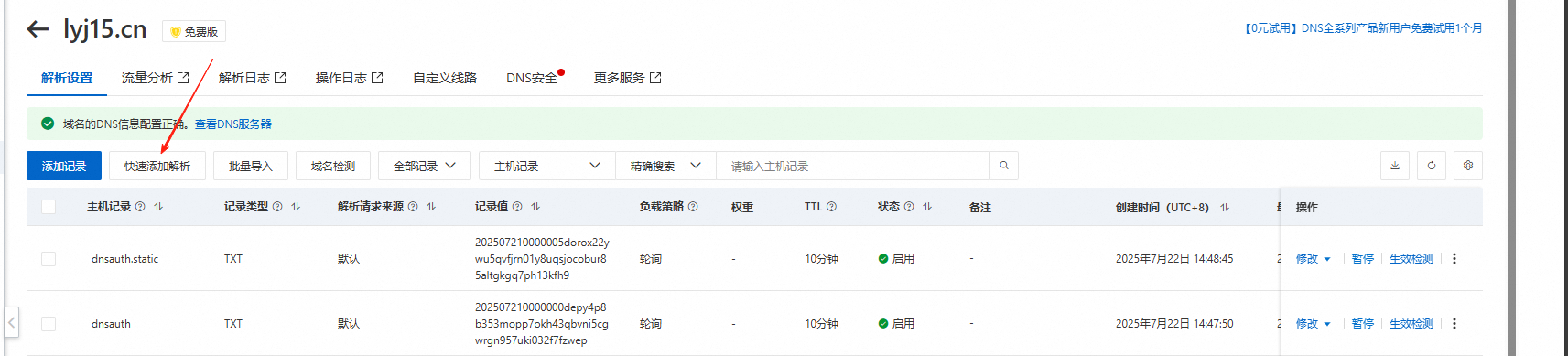Screen dimensions: 1568x356
Task: Open the 主机记录 filter dropdown
Action: (547, 166)
